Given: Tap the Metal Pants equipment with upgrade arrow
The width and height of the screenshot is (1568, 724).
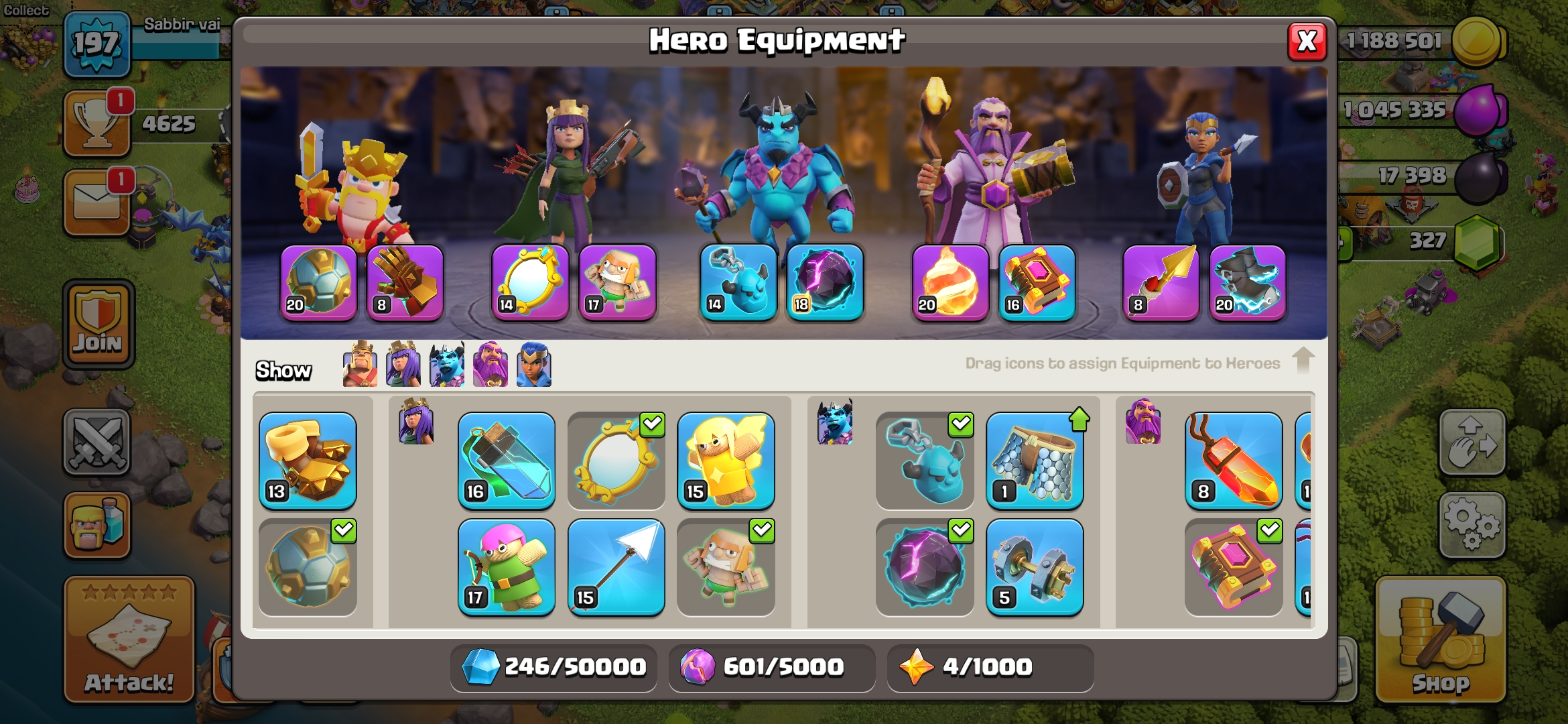Looking at the screenshot, I should click(x=1035, y=461).
